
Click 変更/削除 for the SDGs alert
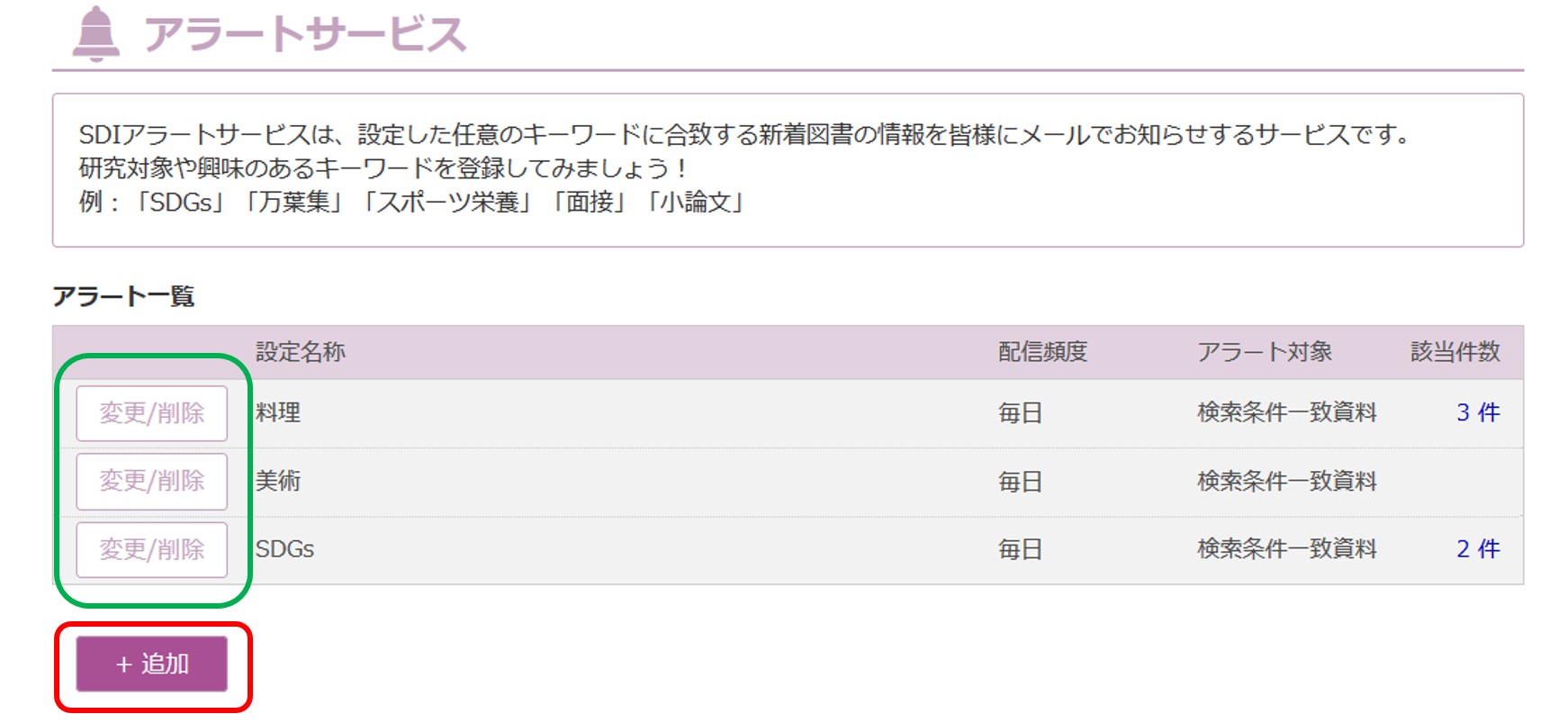tap(151, 549)
